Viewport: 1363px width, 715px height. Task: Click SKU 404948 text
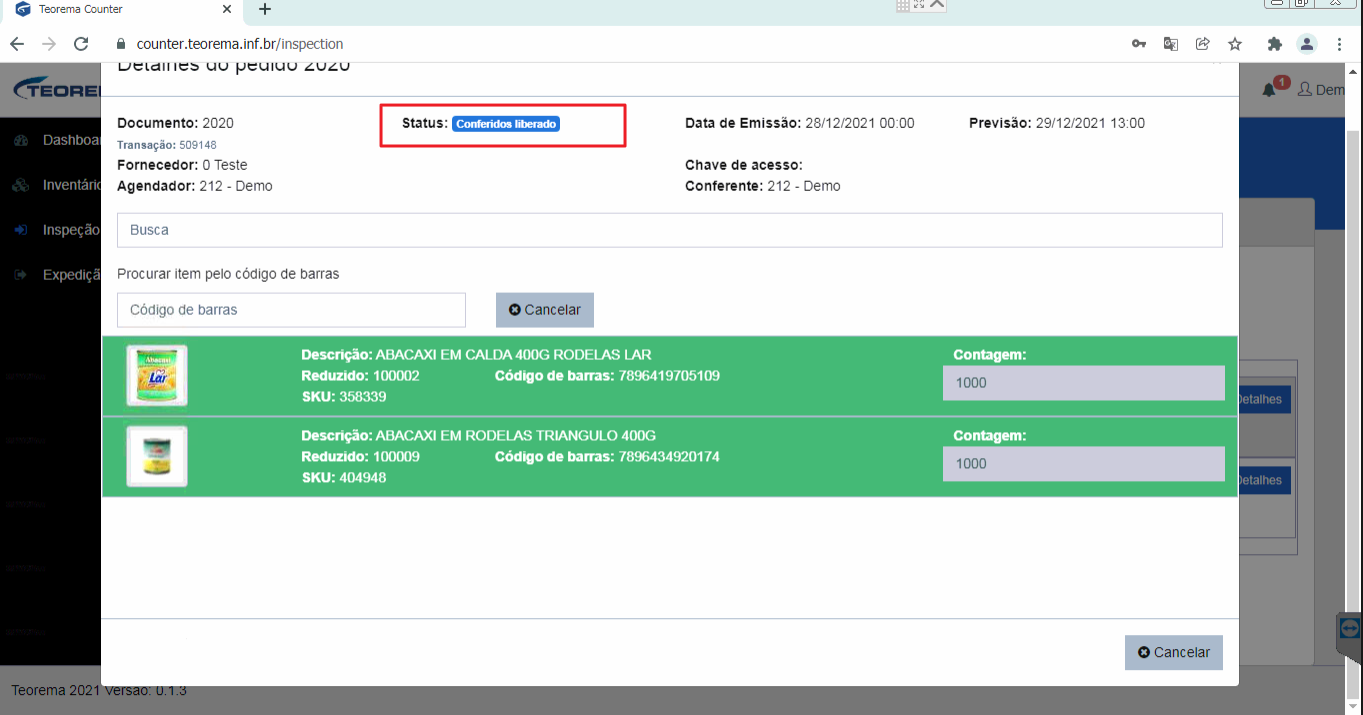pos(344,478)
